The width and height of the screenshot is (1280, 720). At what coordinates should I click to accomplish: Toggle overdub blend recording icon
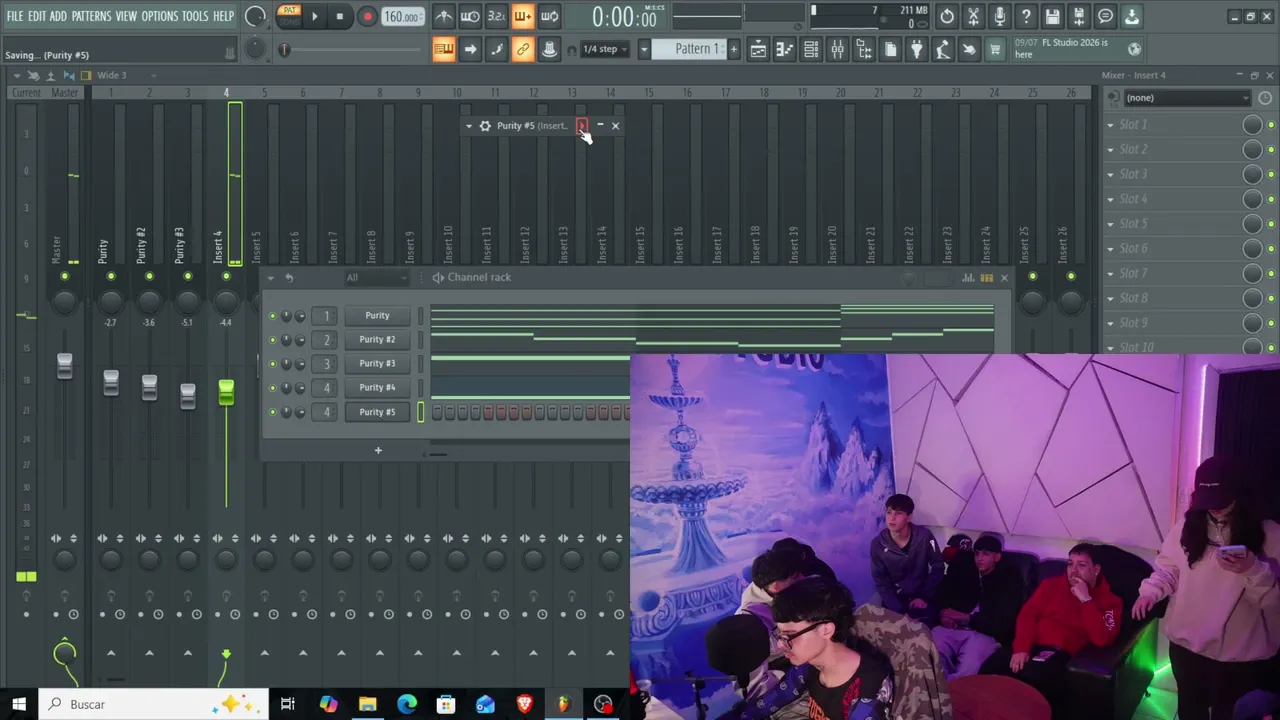click(522, 16)
